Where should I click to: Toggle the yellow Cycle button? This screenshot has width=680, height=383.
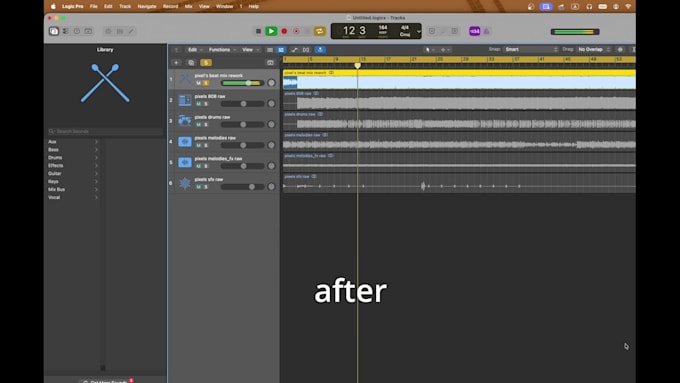click(x=320, y=31)
